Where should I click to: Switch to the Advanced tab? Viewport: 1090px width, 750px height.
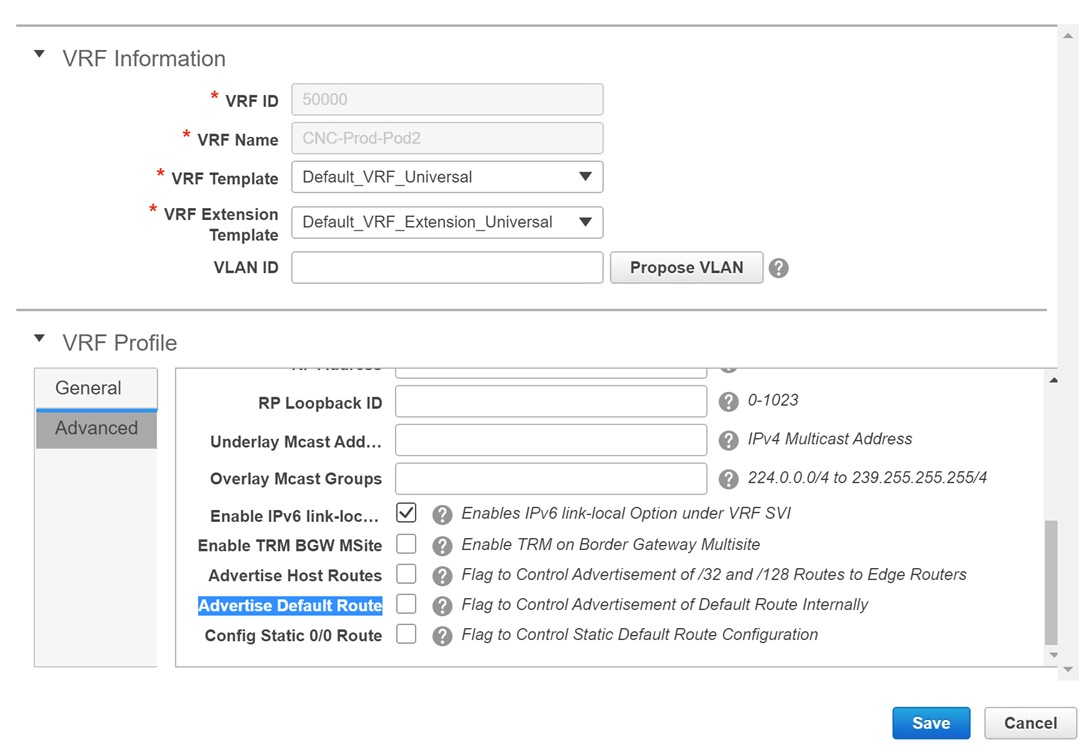point(96,428)
